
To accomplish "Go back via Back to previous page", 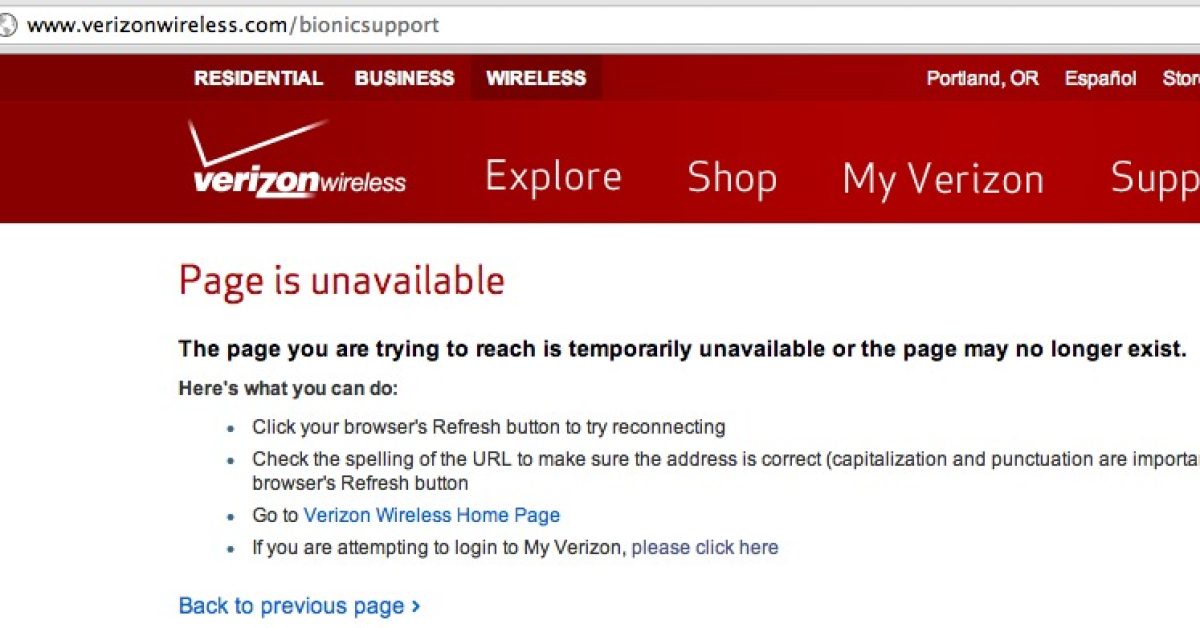I will pyautogui.click(x=291, y=606).
